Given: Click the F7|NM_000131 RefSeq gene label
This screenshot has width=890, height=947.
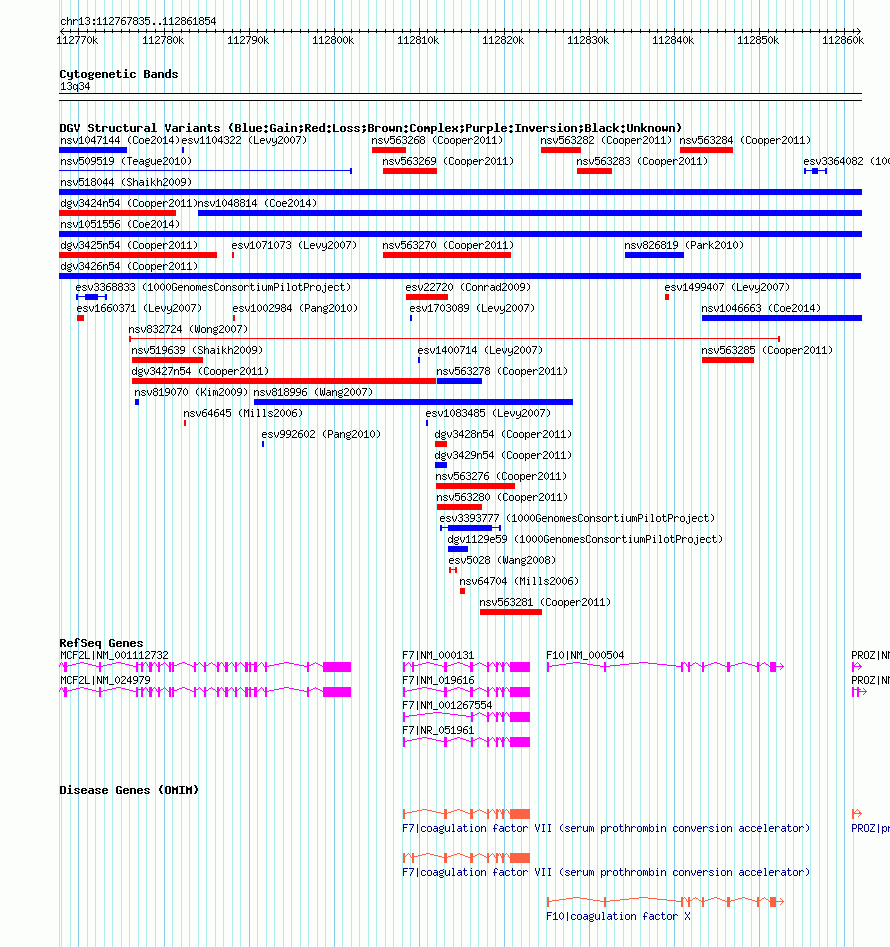Looking at the screenshot, I should click(438, 655).
